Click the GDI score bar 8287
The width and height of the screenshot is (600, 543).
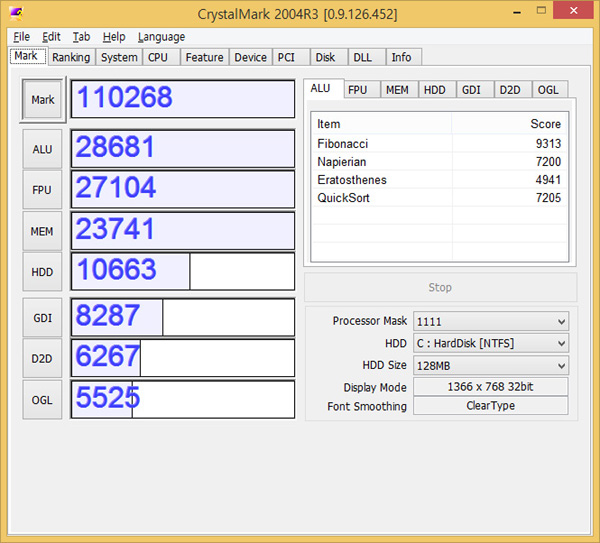(x=183, y=317)
